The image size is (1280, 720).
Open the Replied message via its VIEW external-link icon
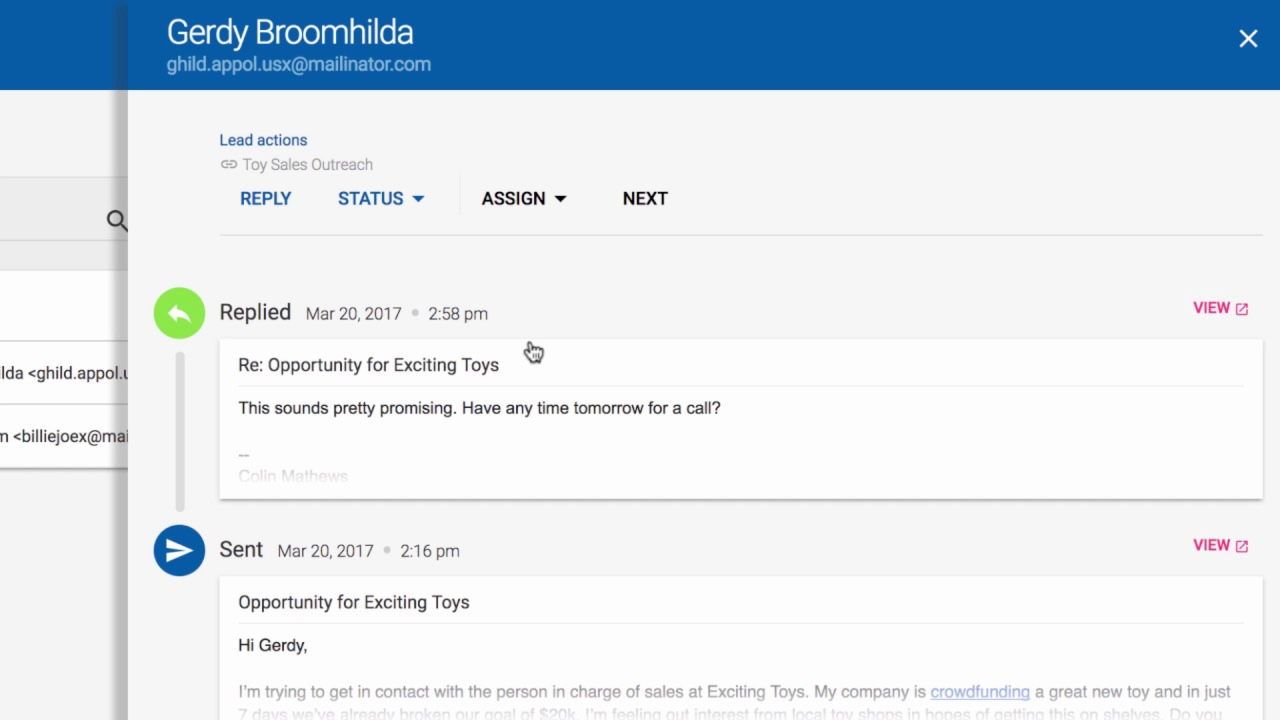pos(1242,309)
